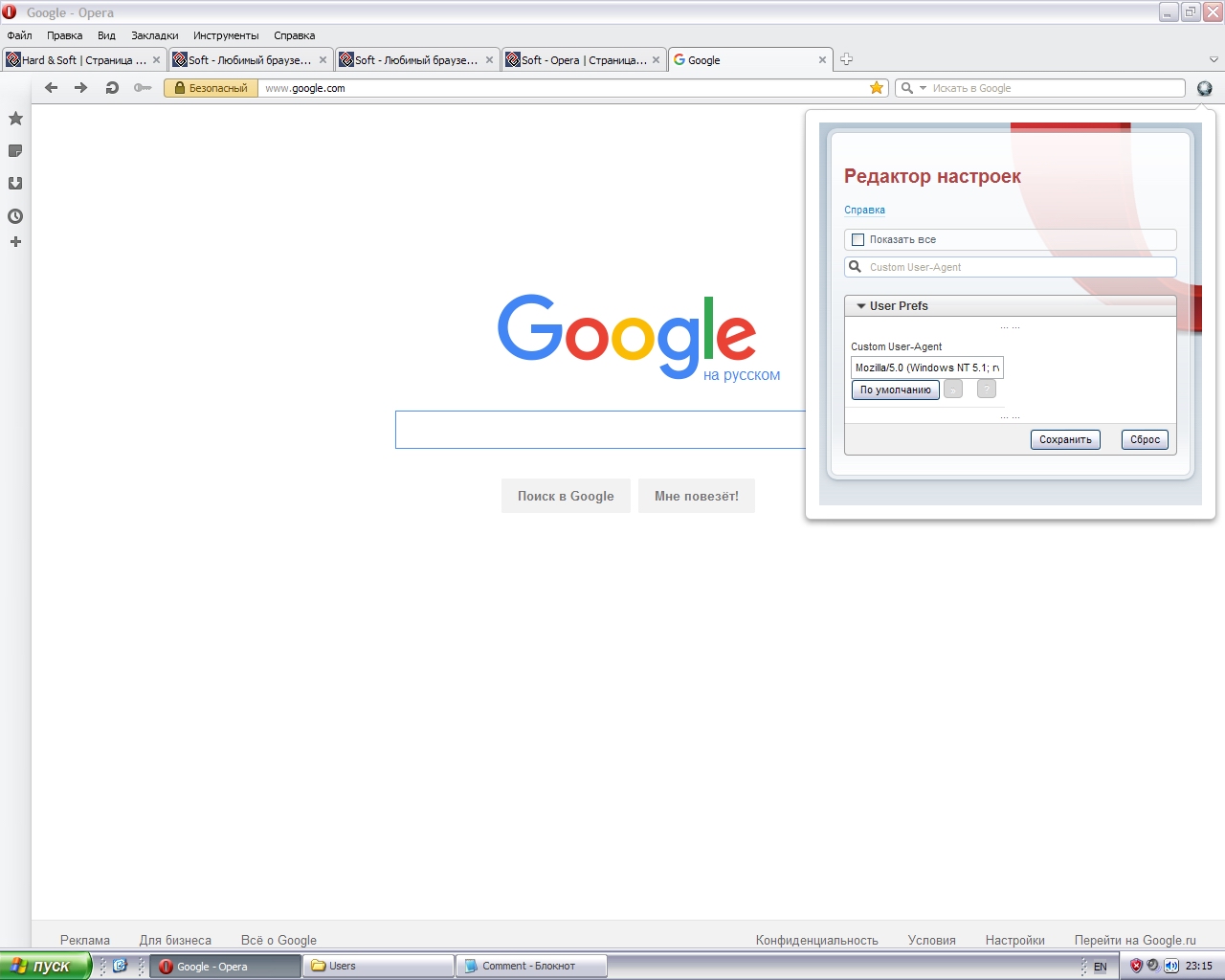Click the 23:15 taskbar clock

pyautogui.click(x=1198, y=966)
